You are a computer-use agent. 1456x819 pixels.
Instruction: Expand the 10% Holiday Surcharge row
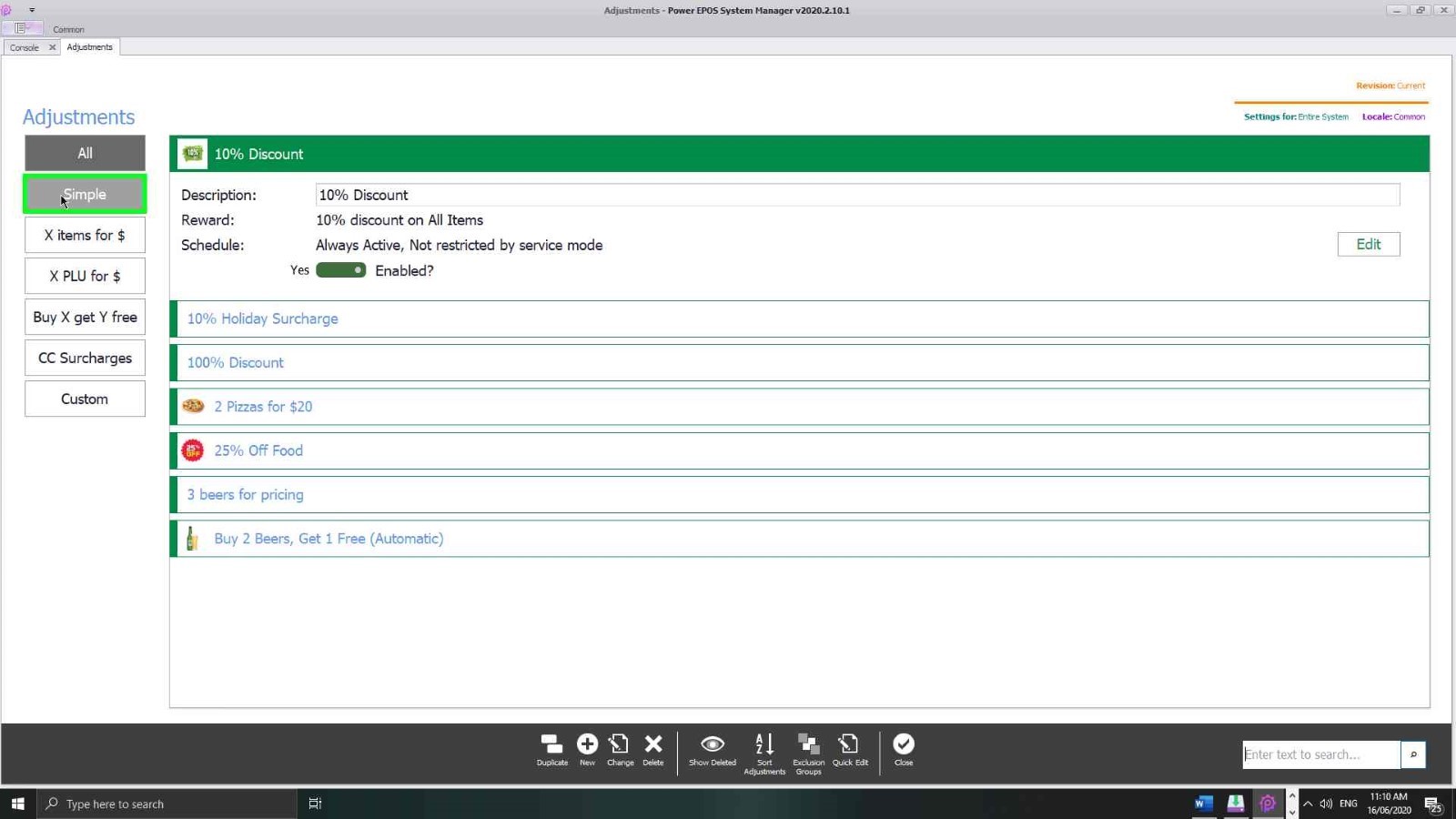click(x=799, y=318)
